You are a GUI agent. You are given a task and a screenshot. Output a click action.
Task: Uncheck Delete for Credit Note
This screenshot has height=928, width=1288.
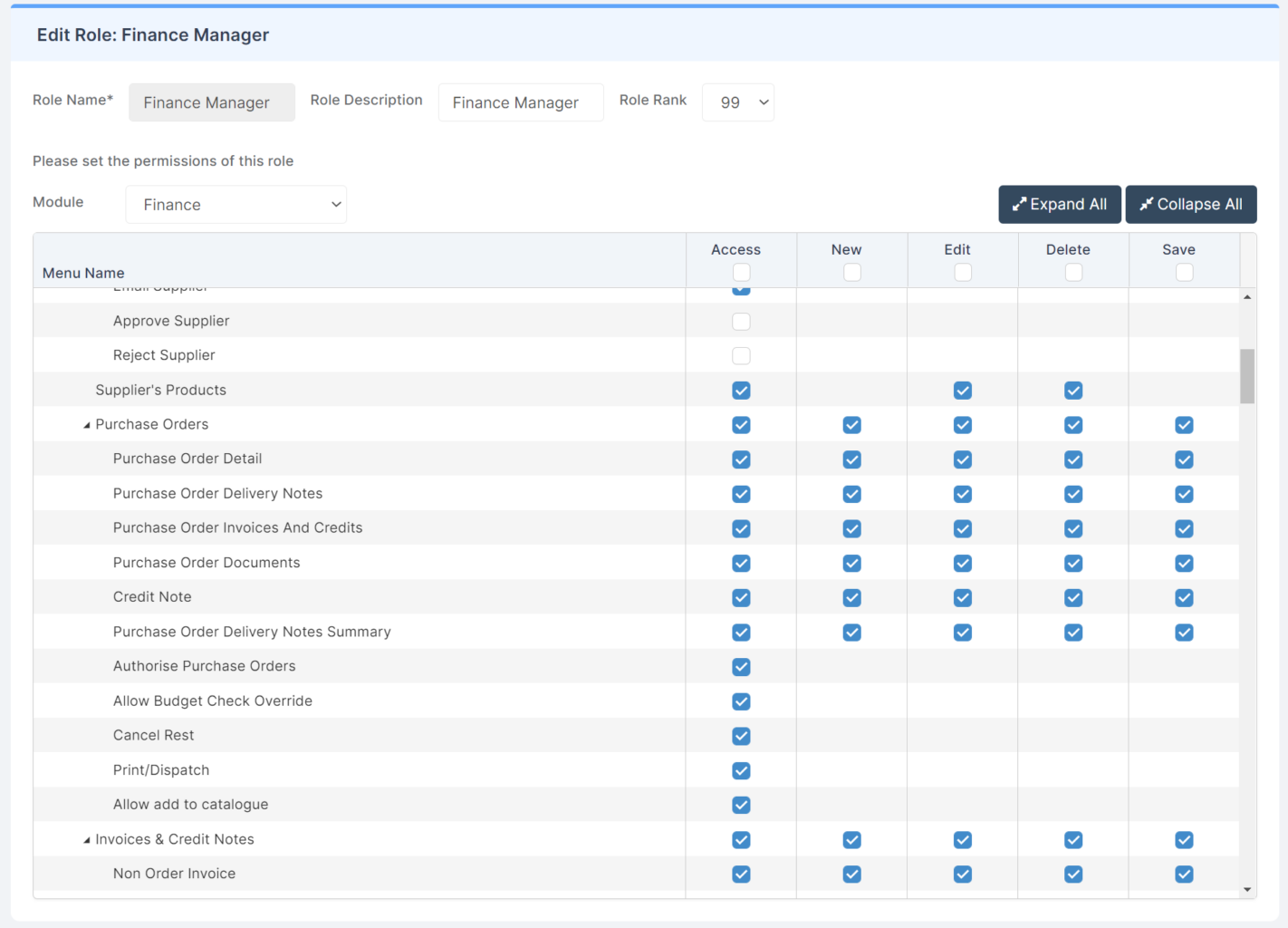[1073, 598]
